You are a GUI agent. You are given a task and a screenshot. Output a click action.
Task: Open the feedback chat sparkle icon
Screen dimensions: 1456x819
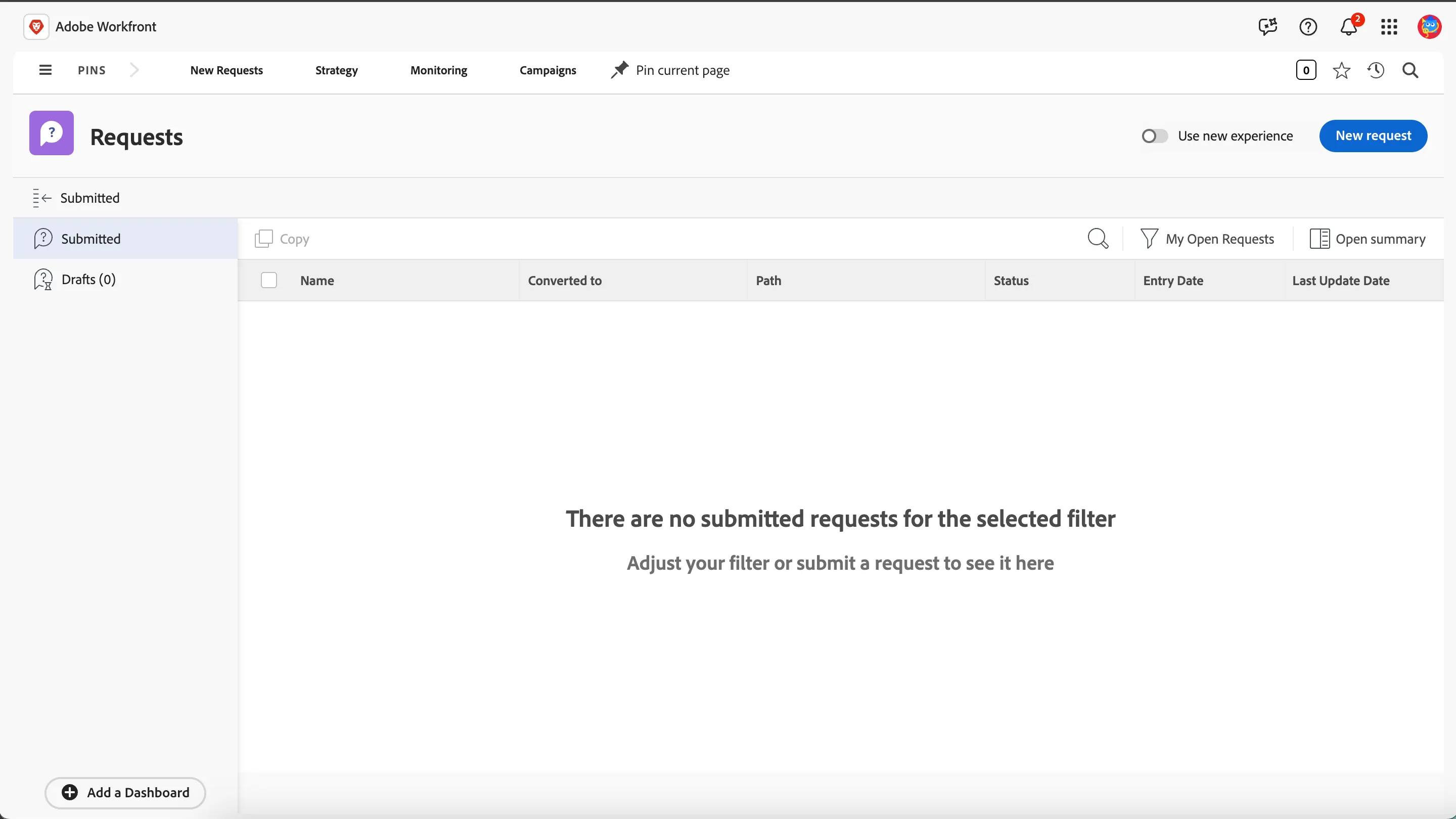click(x=1267, y=27)
